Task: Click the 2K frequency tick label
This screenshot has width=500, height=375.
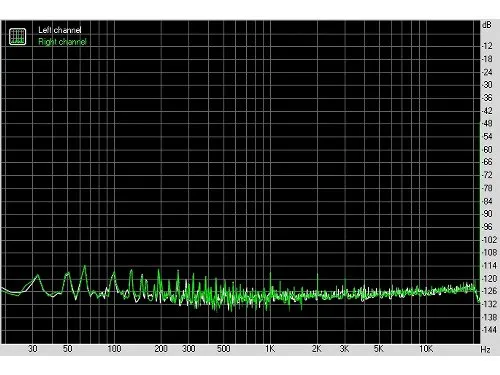Action: (317, 349)
